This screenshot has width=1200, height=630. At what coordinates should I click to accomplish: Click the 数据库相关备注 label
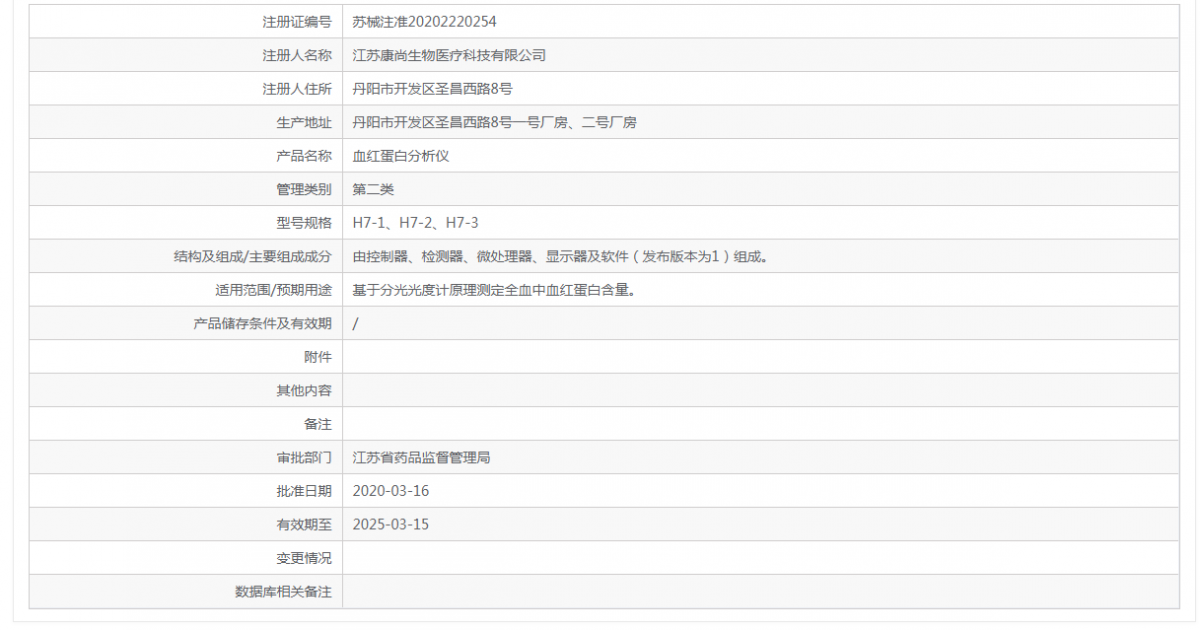pyautogui.click(x=283, y=592)
